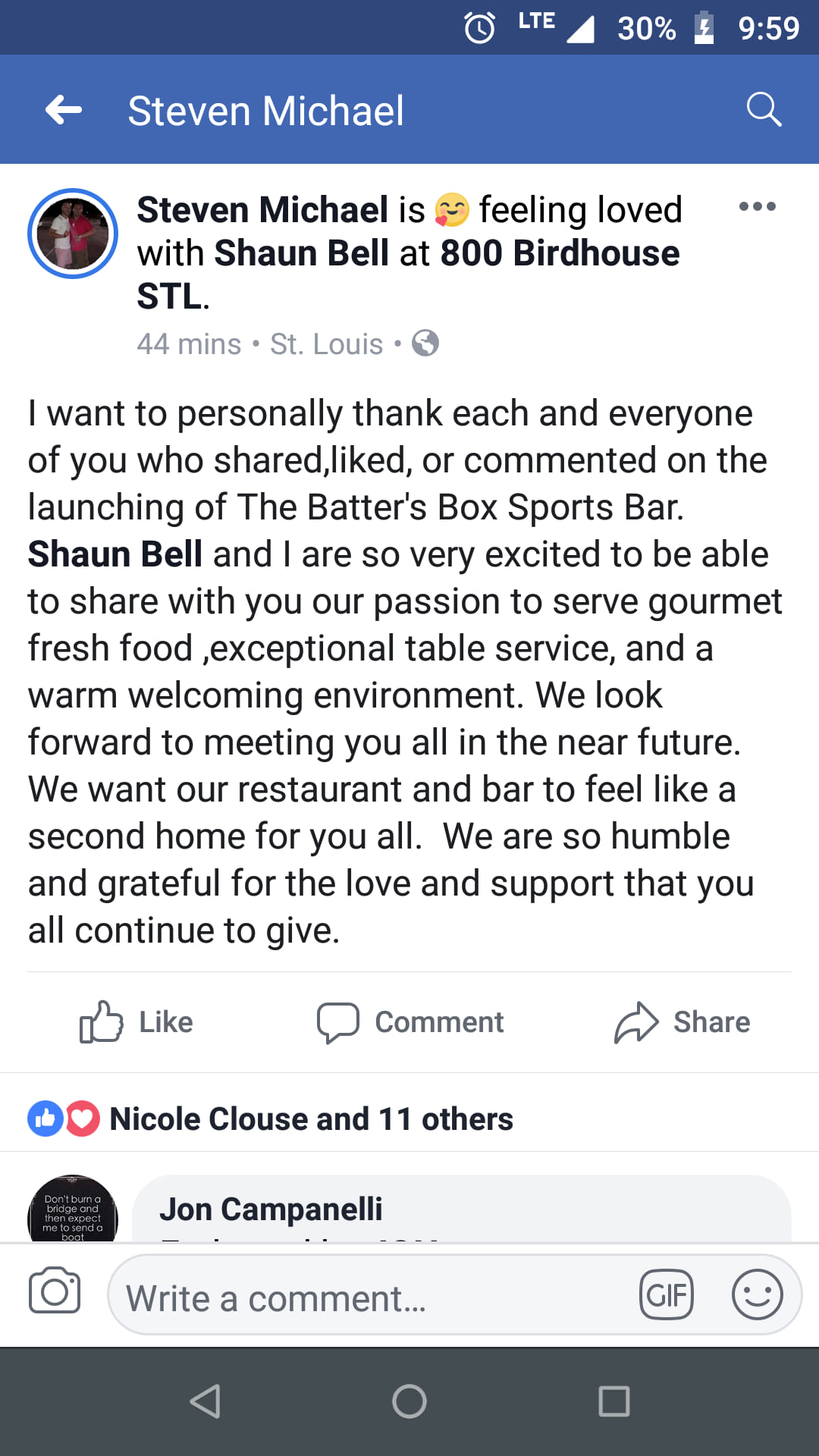The width and height of the screenshot is (819, 1456).
Task: Open 800 Birdhouse STL location link
Action: (x=560, y=253)
